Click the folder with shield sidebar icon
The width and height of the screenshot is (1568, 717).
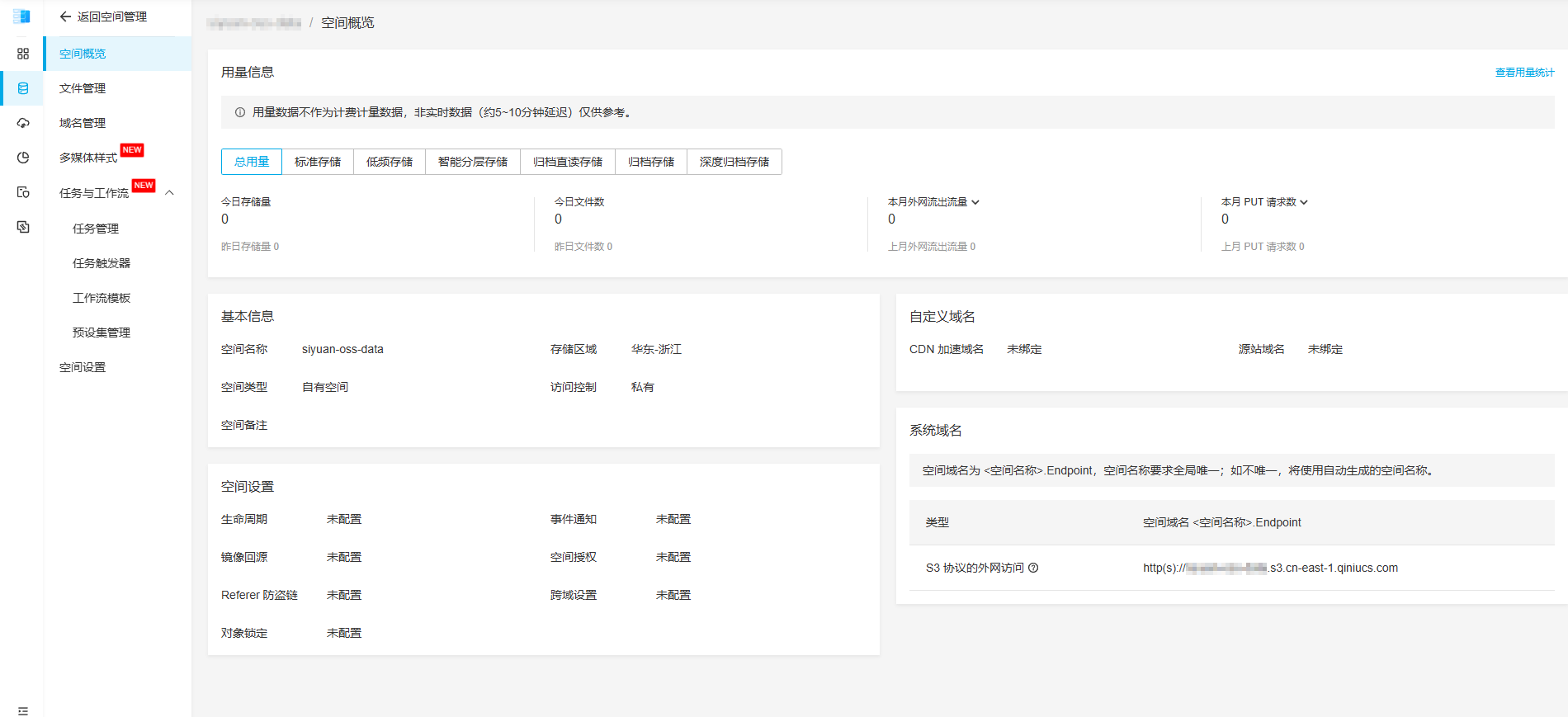pyautogui.click(x=22, y=192)
